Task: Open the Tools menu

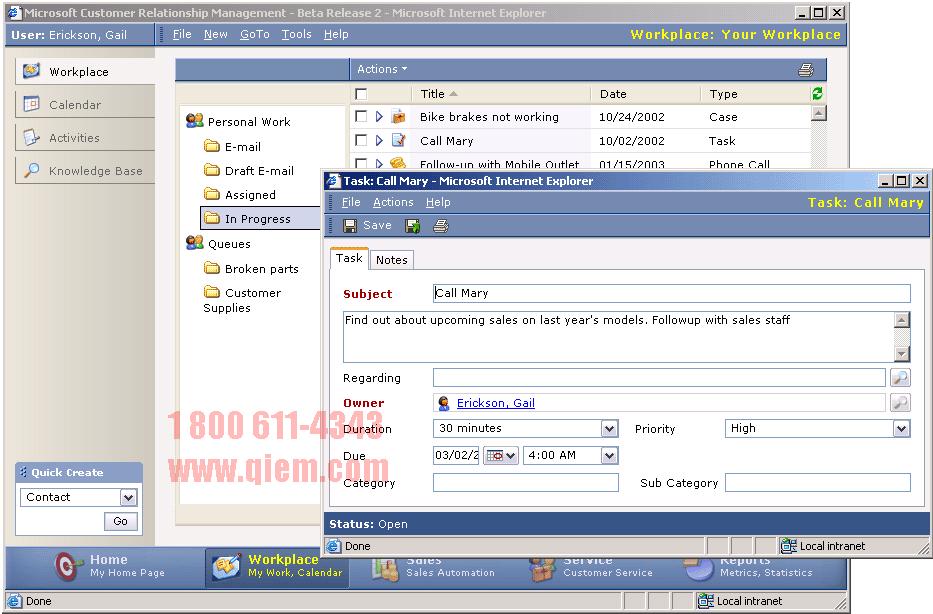Action: (296, 35)
